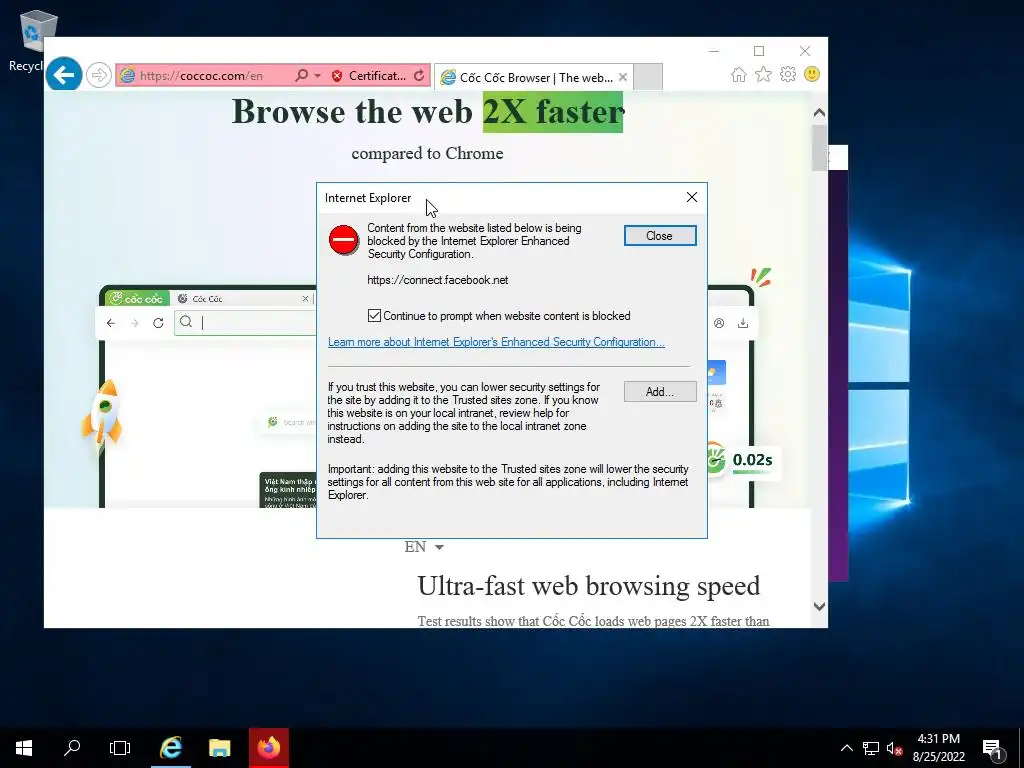Open Favorites star icon

pyautogui.click(x=763, y=74)
